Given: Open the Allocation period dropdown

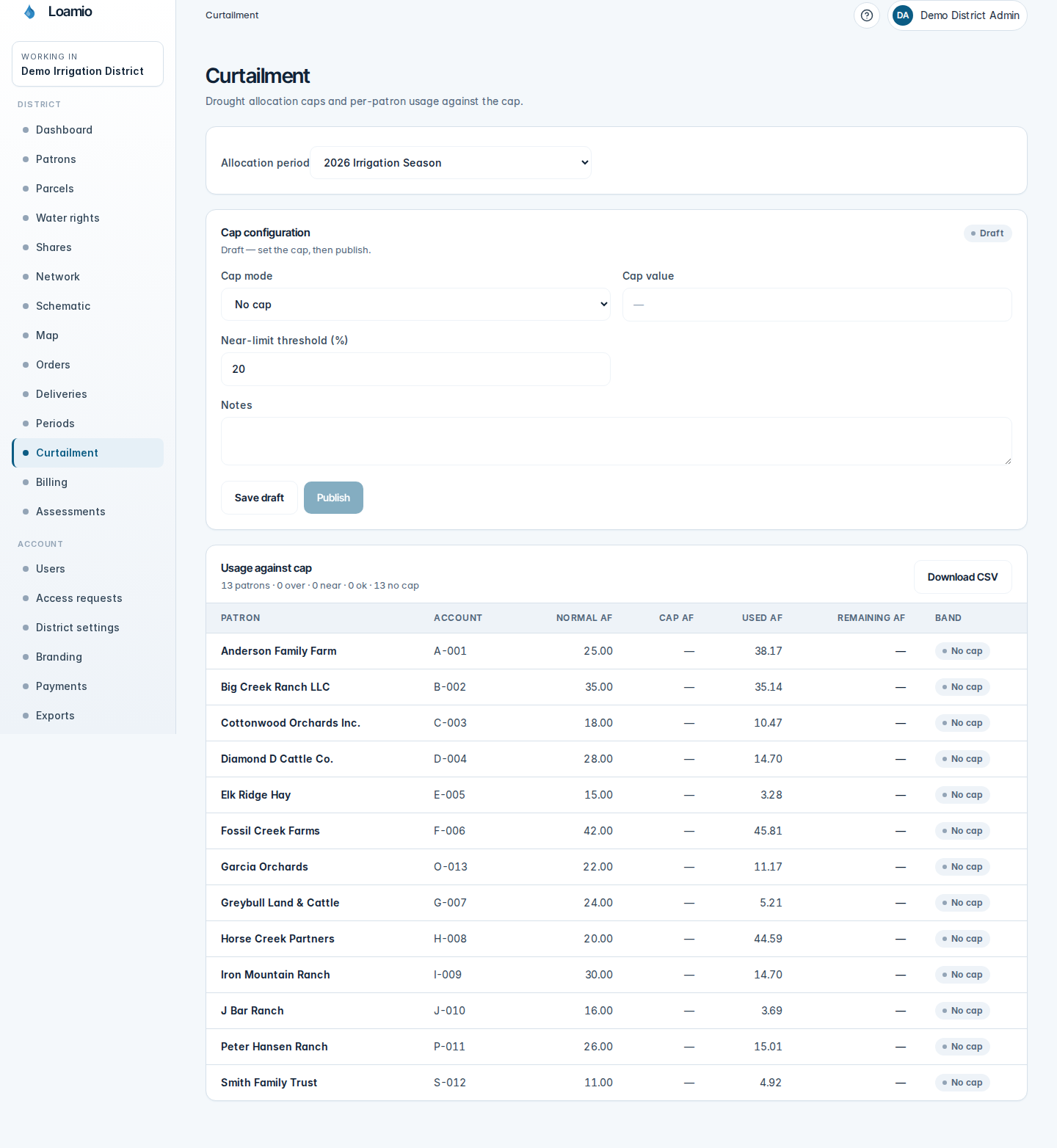Looking at the screenshot, I should [x=451, y=163].
